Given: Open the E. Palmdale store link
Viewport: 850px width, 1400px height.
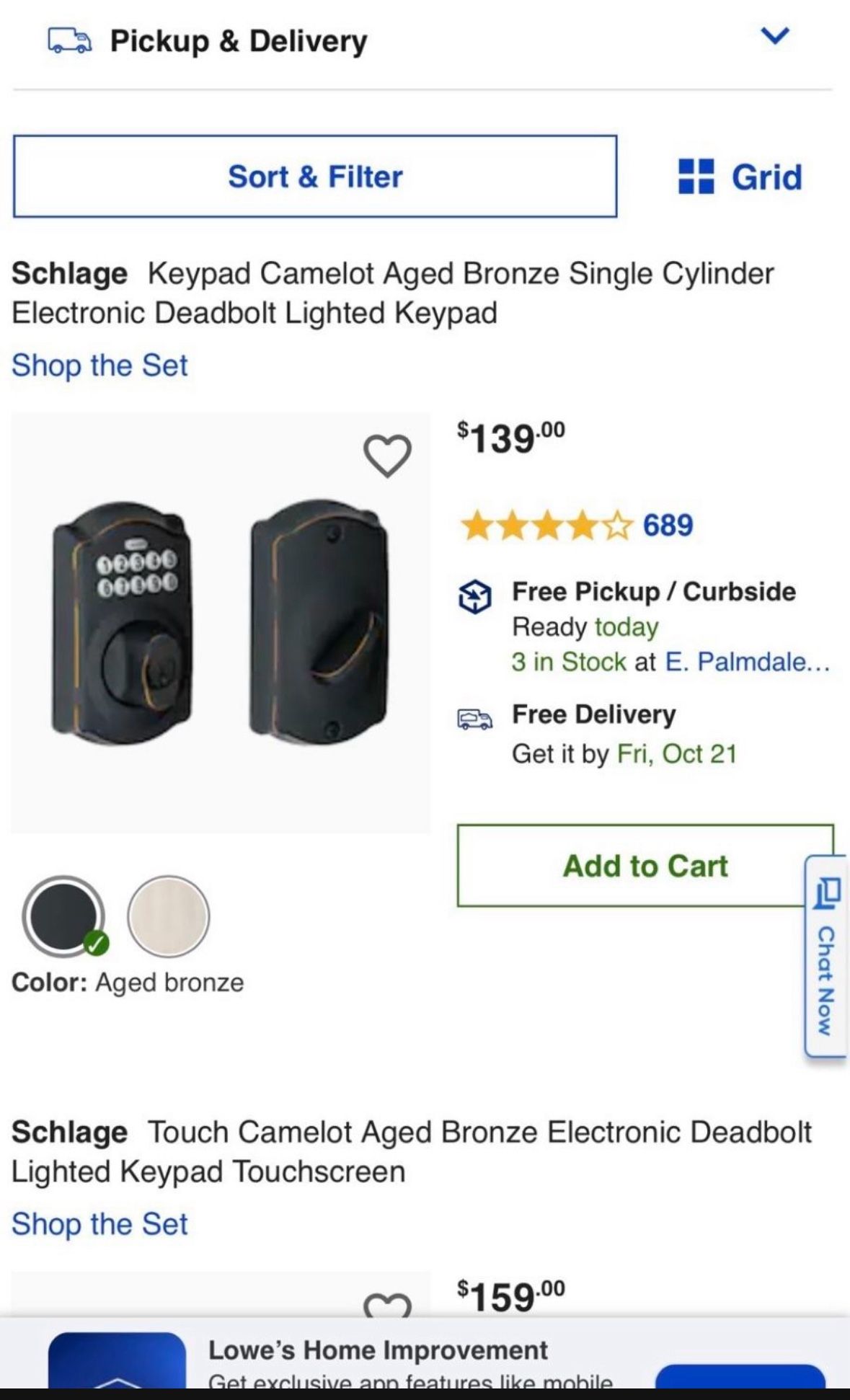Looking at the screenshot, I should coord(746,662).
